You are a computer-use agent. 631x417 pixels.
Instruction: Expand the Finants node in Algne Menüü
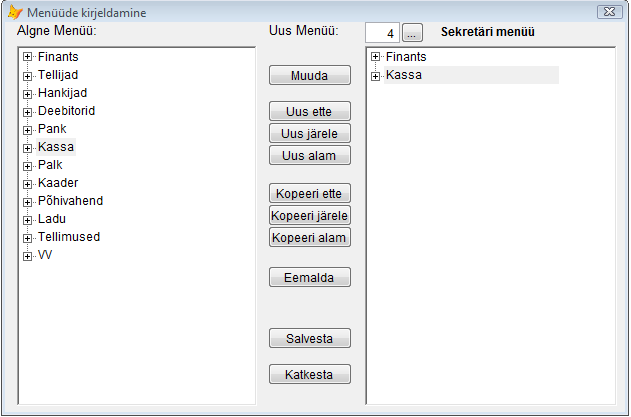coord(27,57)
